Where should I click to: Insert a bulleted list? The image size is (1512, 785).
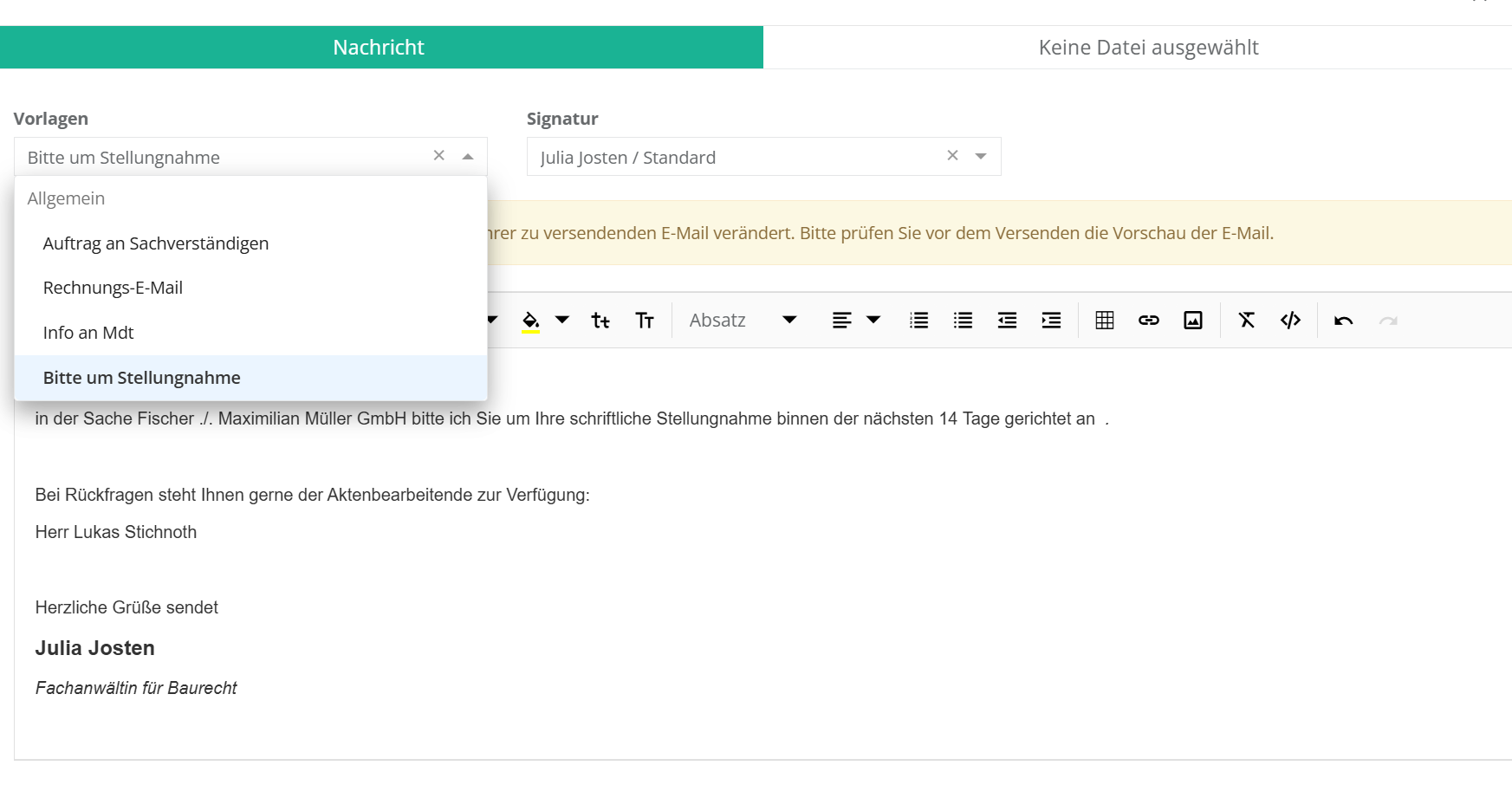point(963,321)
